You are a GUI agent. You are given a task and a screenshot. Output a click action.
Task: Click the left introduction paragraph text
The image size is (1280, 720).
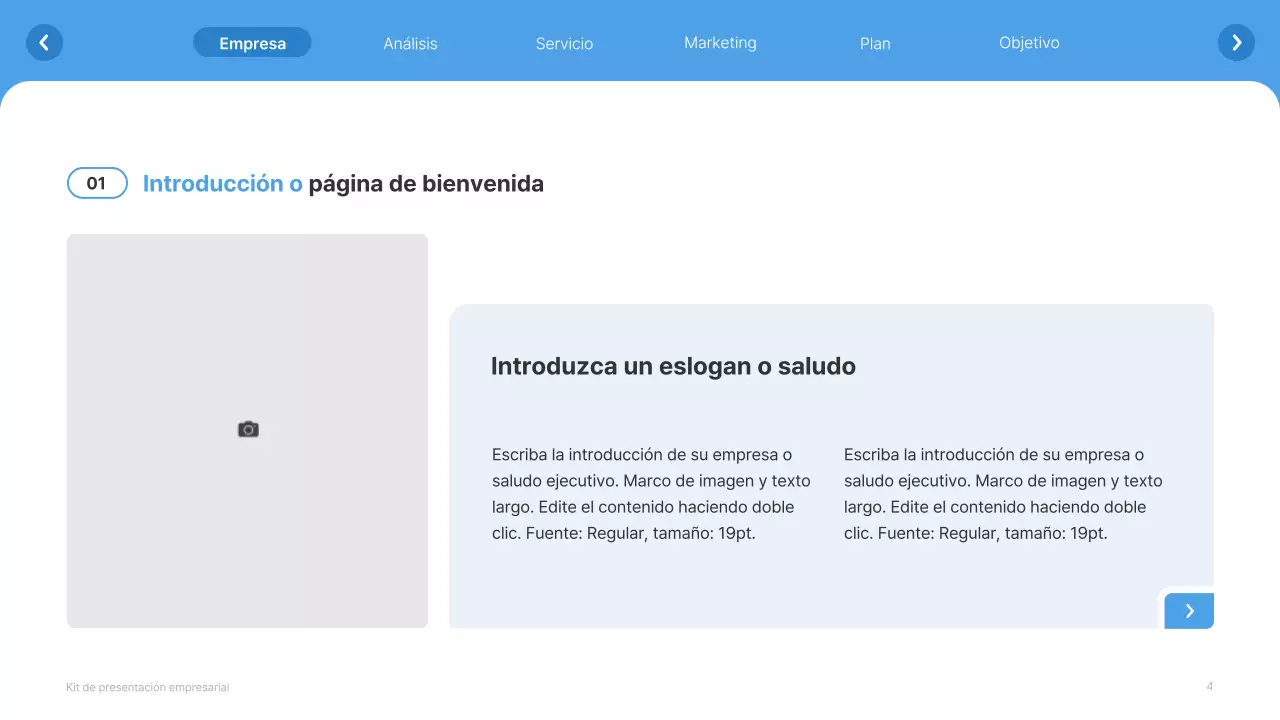pos(651,493)
